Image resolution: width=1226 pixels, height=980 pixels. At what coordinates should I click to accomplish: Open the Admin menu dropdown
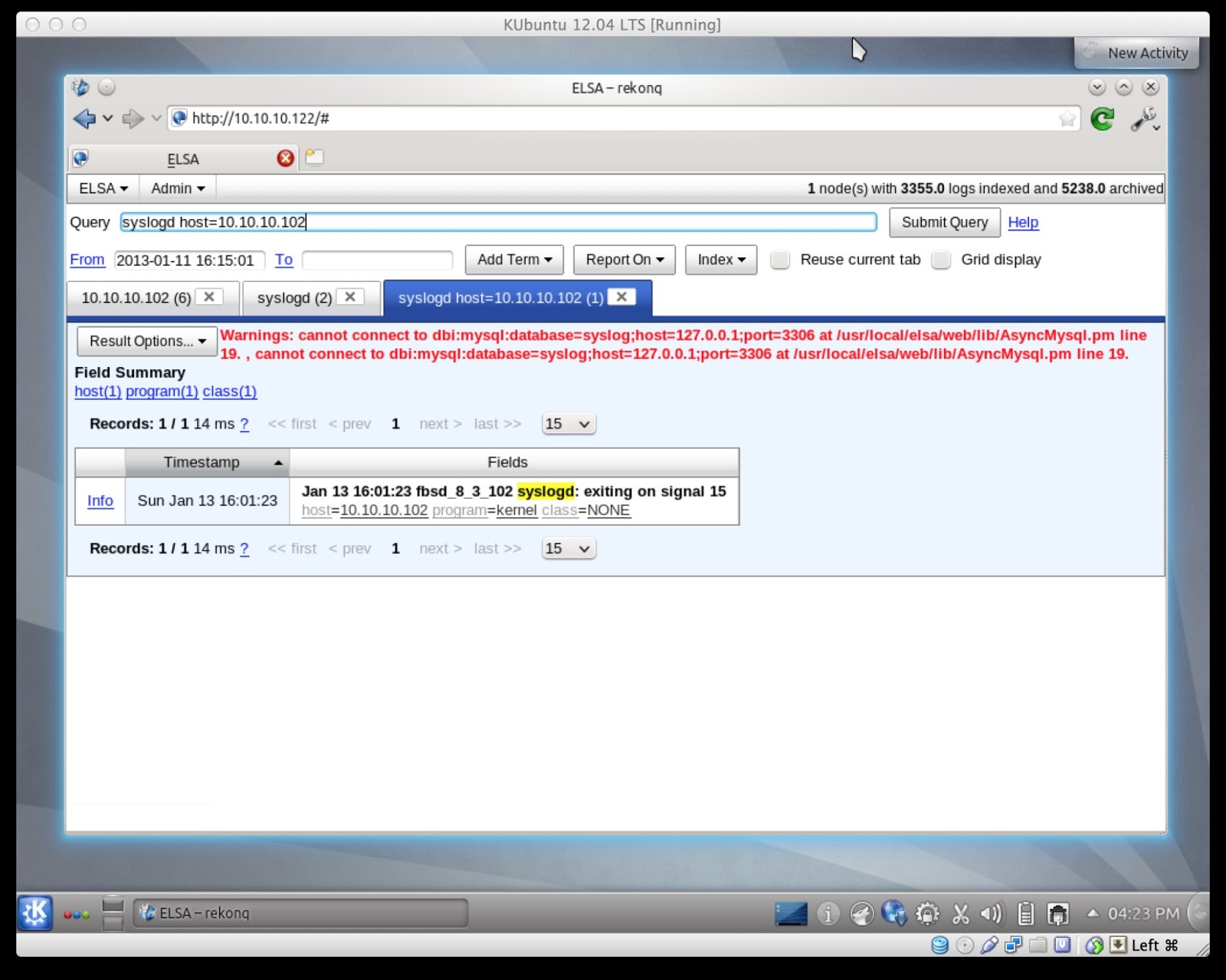pyautogui.click(x=178, y=188)
